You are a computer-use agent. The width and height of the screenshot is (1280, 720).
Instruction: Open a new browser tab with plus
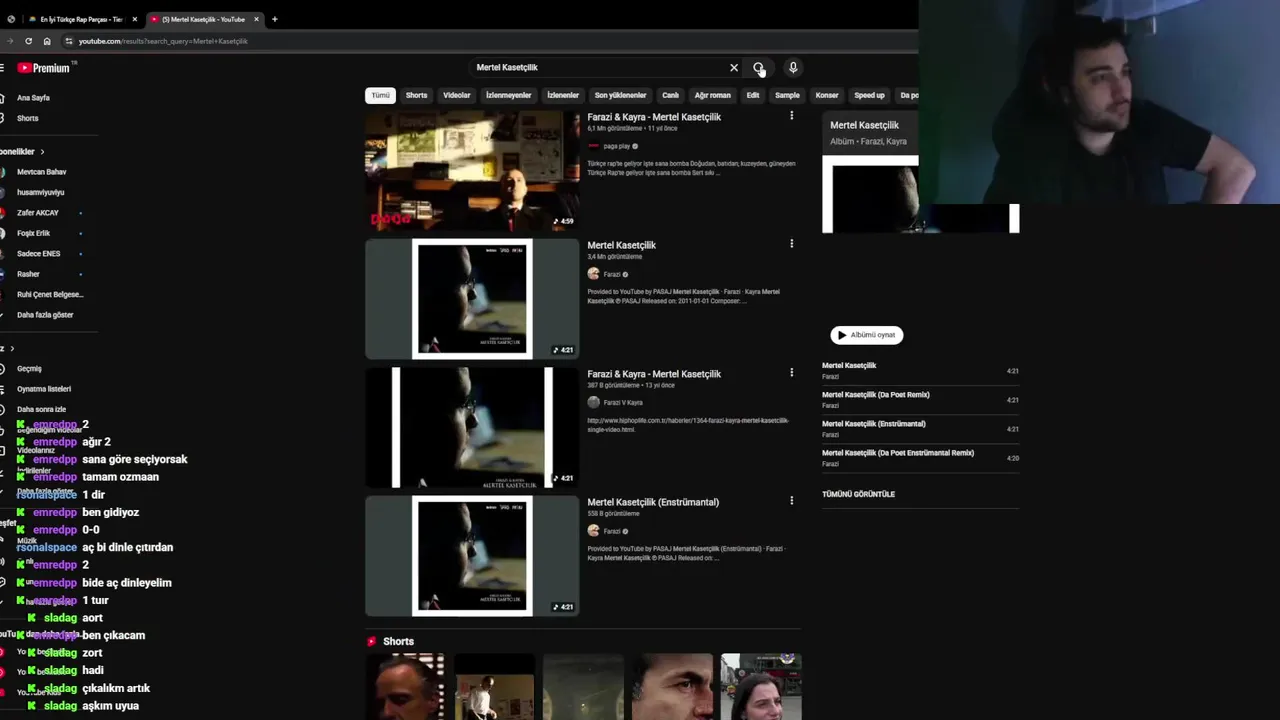pyautogui.click(x=274, y=19)
